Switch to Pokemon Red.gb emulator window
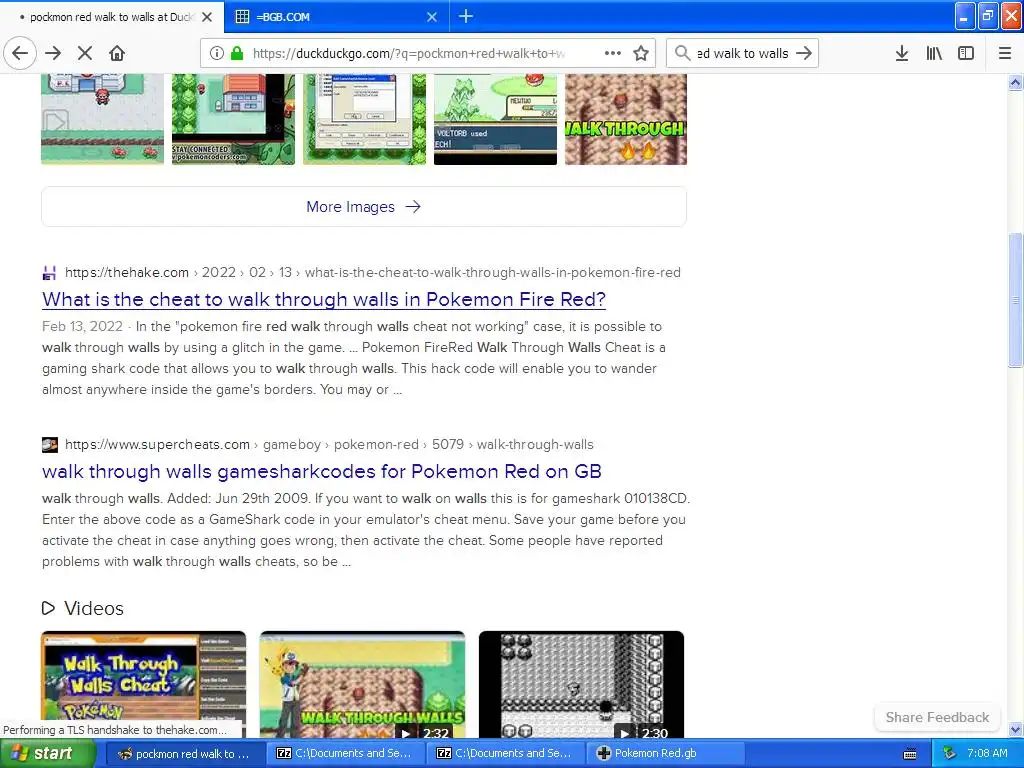Image resolution: width=1024 pixels, height=768 pixels. pyautogui.click(x=665, y=753)
